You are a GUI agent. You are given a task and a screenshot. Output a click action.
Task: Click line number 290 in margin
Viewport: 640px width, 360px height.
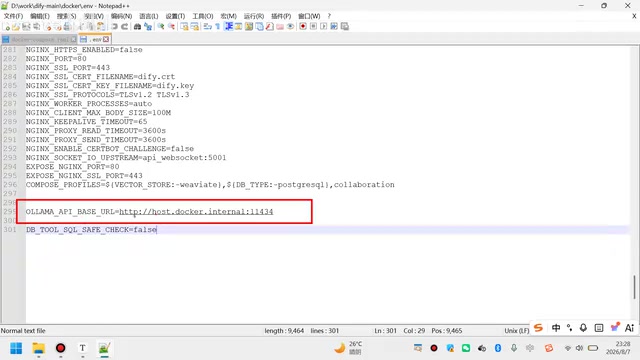click(x=10, y=130)
